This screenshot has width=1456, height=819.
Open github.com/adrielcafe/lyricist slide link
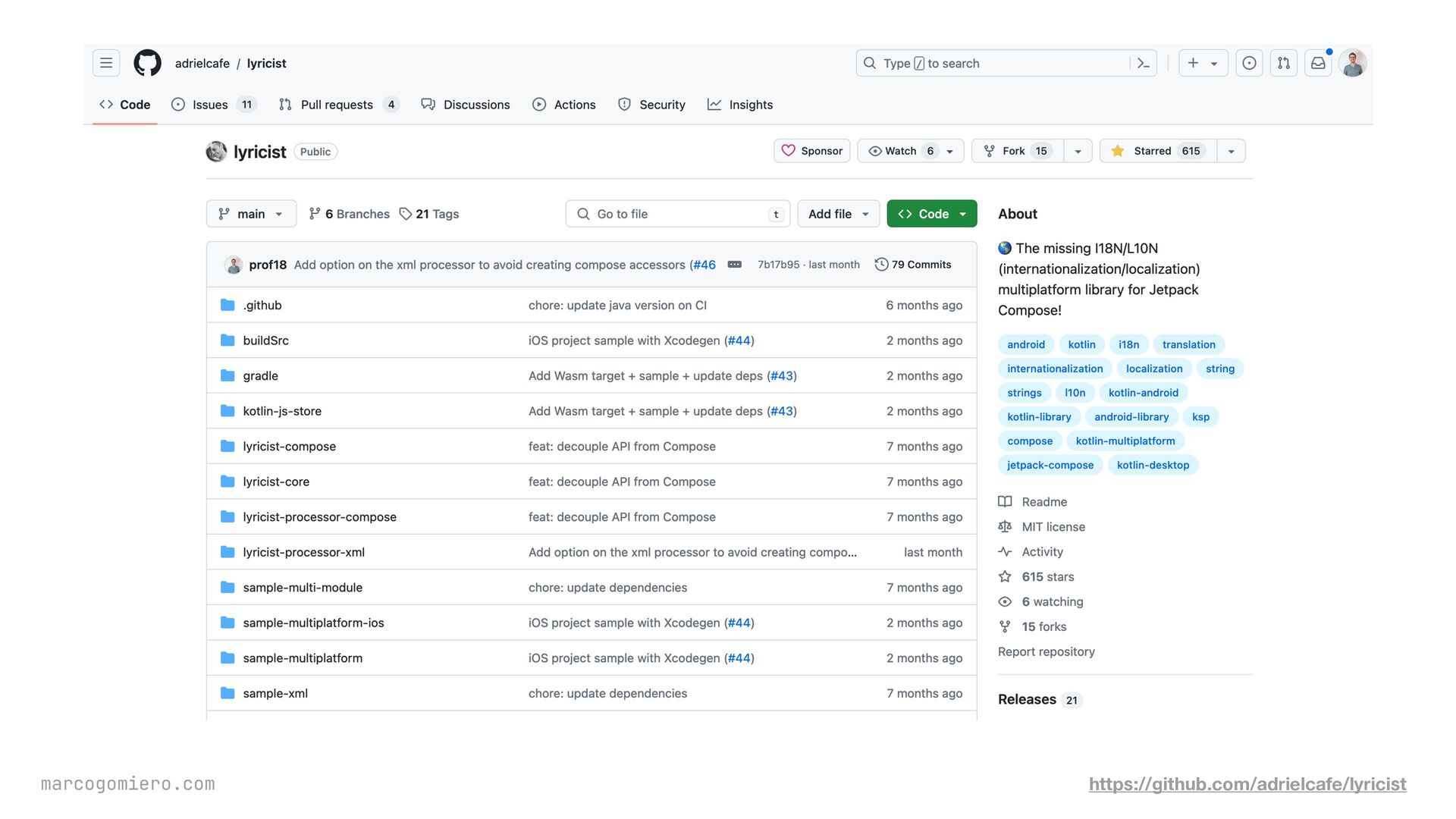pyautogui.click(x=1247, y=784)
